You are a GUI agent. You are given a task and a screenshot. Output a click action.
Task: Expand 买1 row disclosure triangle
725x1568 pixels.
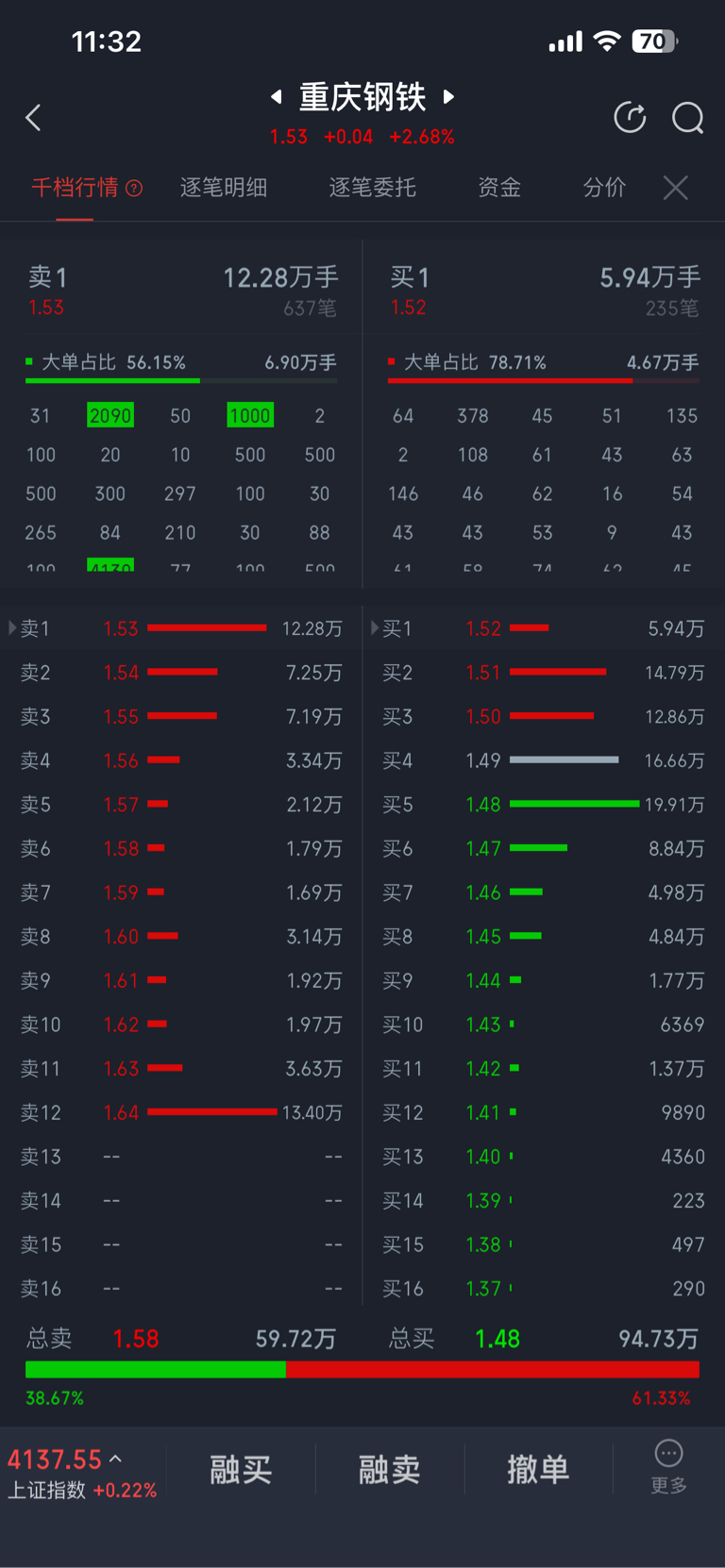point(375,627)
